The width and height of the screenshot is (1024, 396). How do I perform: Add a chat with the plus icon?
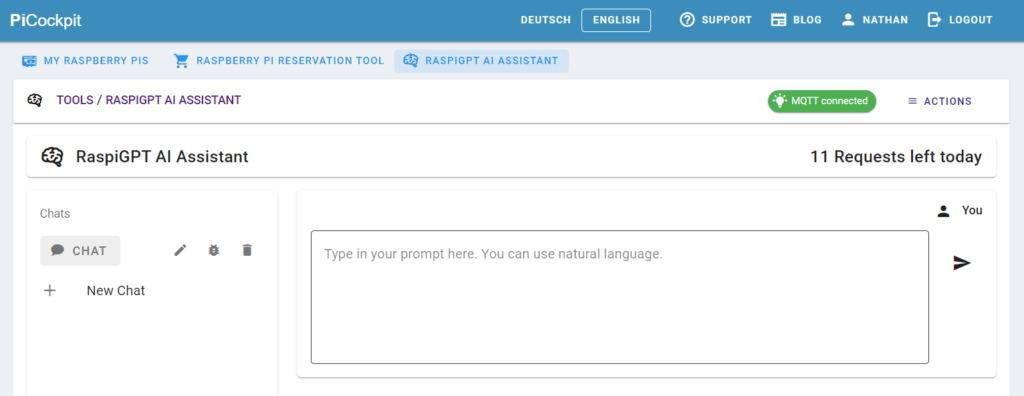pos(49,291)
